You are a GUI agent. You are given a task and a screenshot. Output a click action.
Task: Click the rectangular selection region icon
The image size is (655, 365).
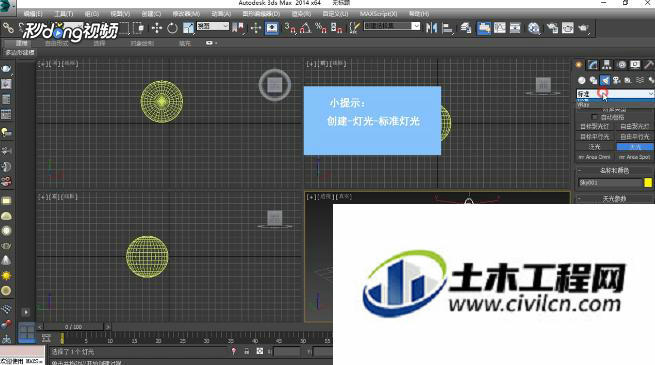[124, 28]
